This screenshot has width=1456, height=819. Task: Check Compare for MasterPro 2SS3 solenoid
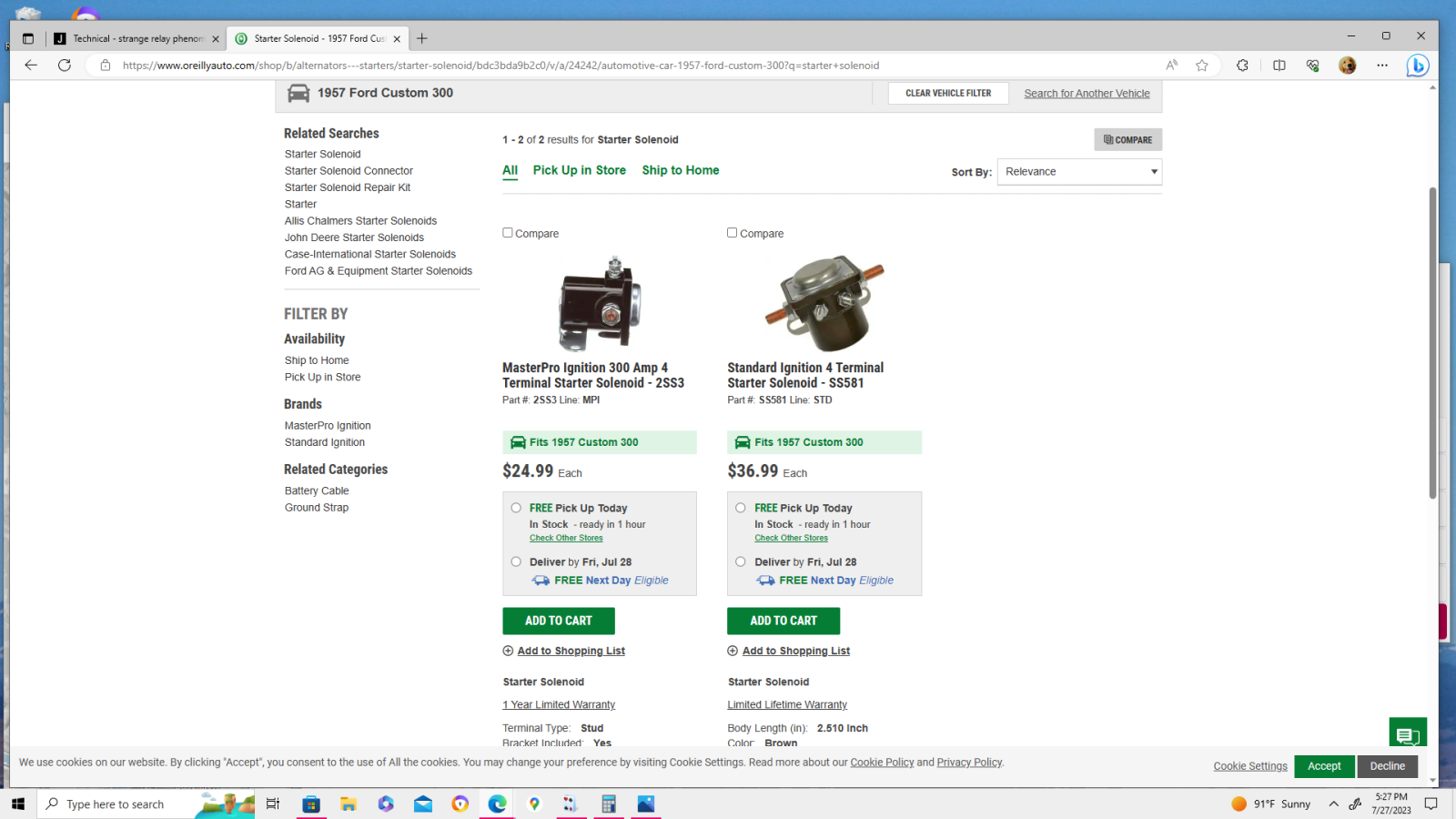click(508, 233)
